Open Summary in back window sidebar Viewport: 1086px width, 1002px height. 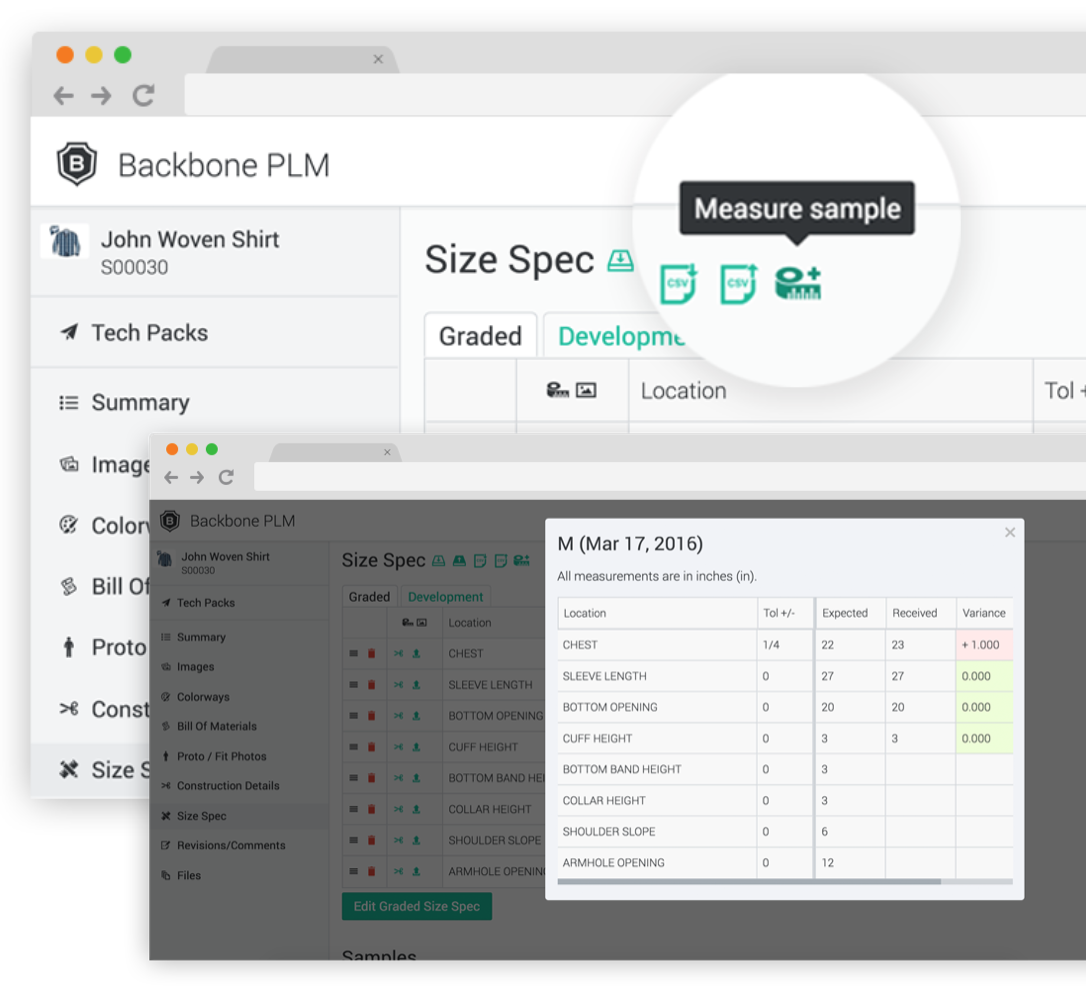click(x=215, y=402)
